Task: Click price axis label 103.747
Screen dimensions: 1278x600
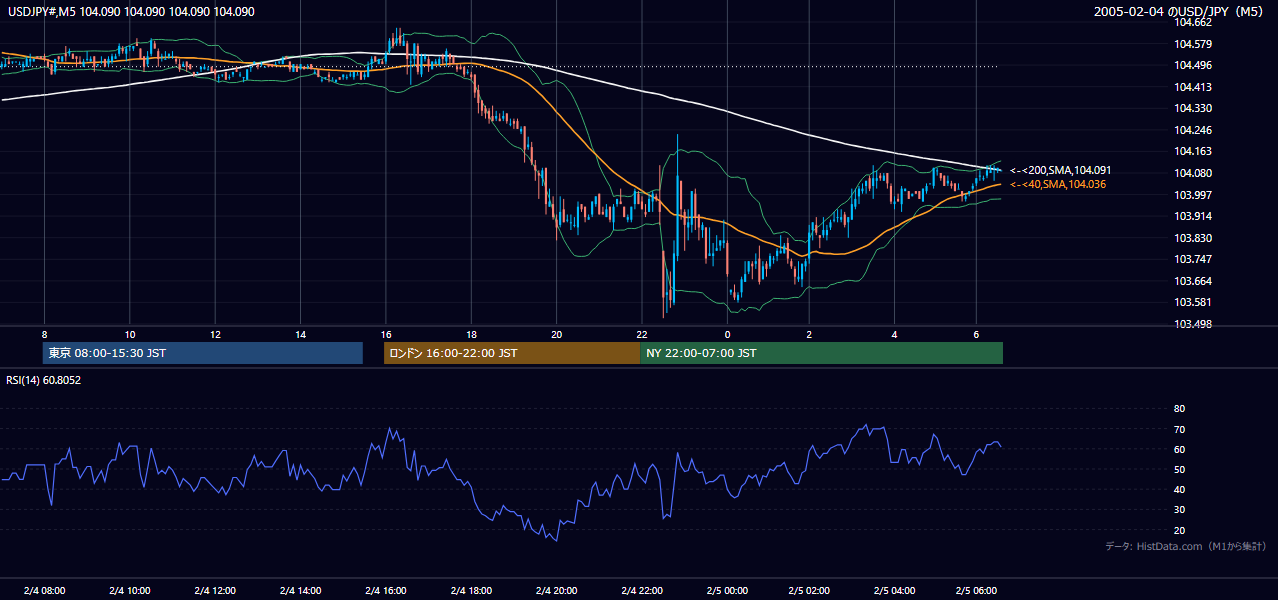Action: coord(1193,259)
